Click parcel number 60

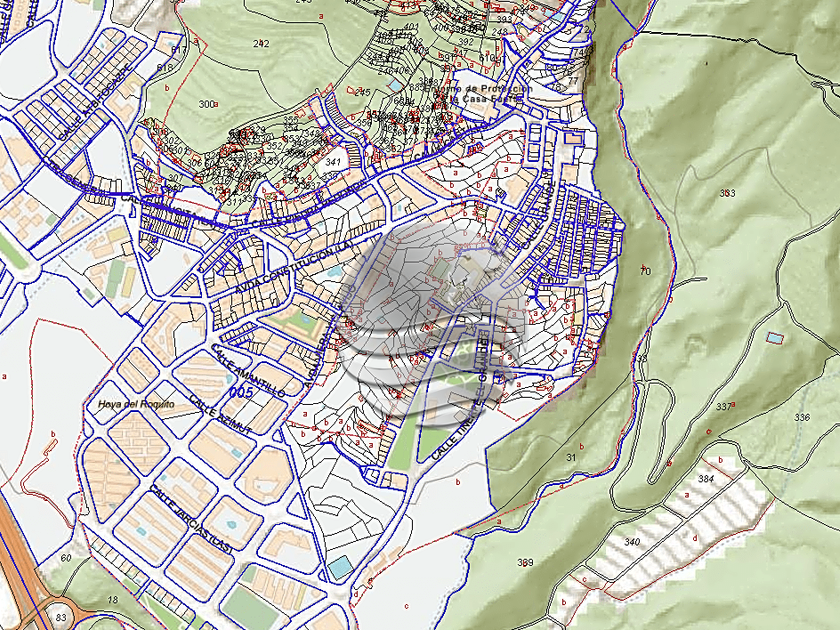(65, 558)
